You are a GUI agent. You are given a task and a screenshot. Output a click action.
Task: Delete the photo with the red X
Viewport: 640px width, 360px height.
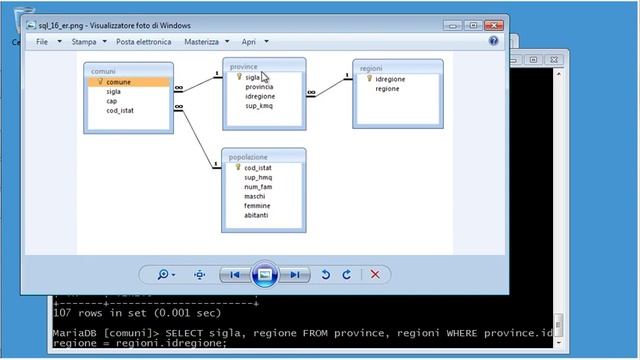click(375, 274)
